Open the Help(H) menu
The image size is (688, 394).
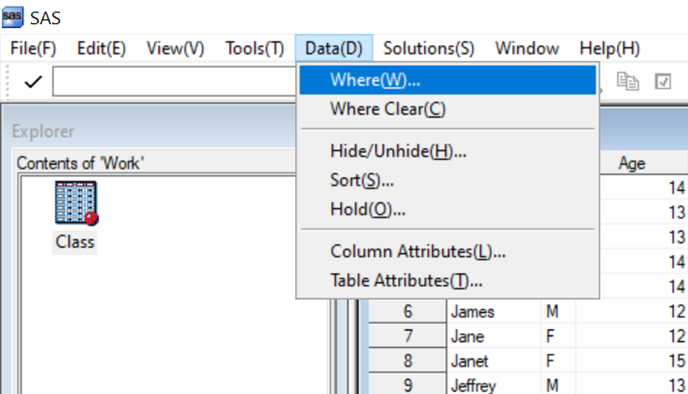609,48
